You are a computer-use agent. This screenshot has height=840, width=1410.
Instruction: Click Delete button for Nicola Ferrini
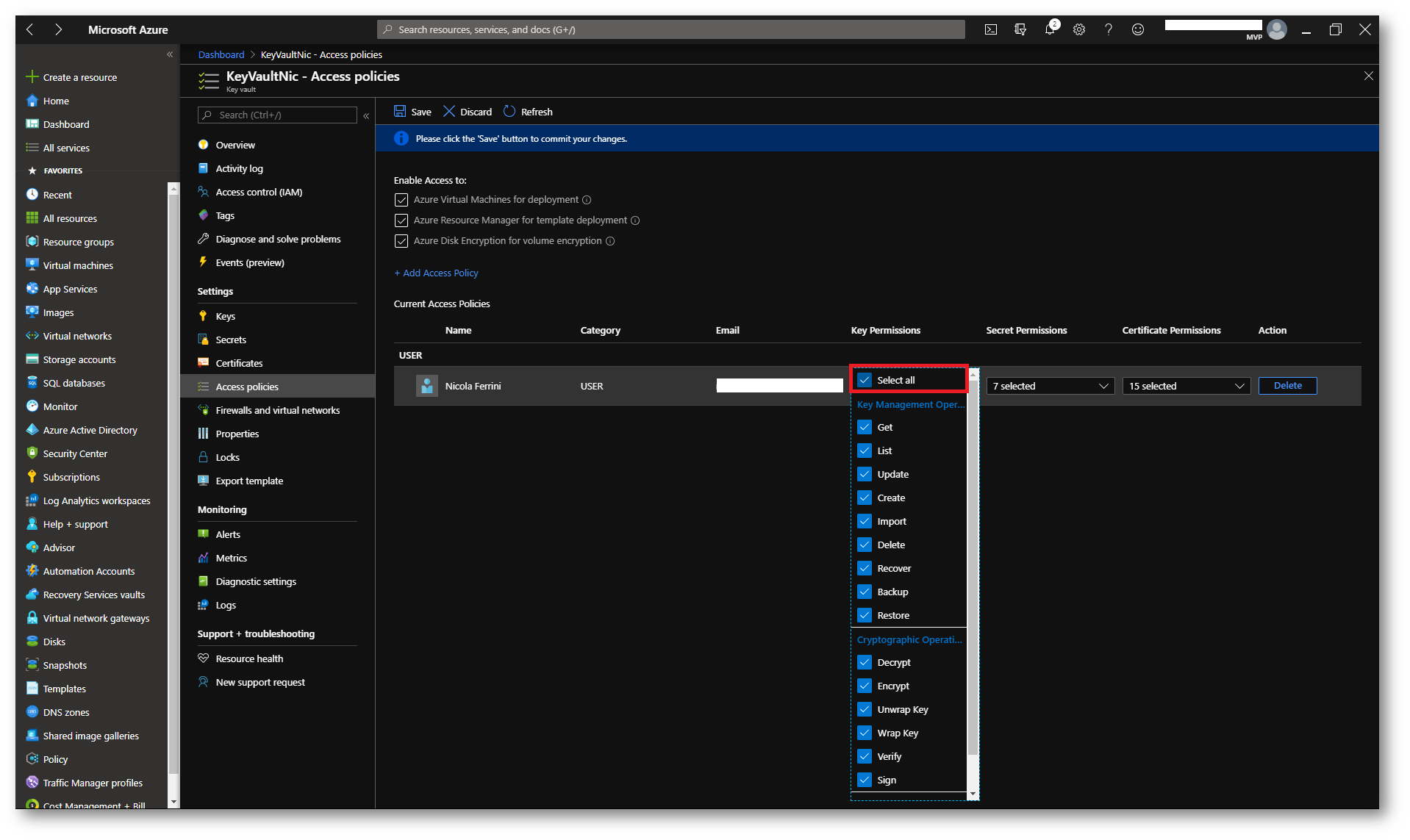point(1286,386)
